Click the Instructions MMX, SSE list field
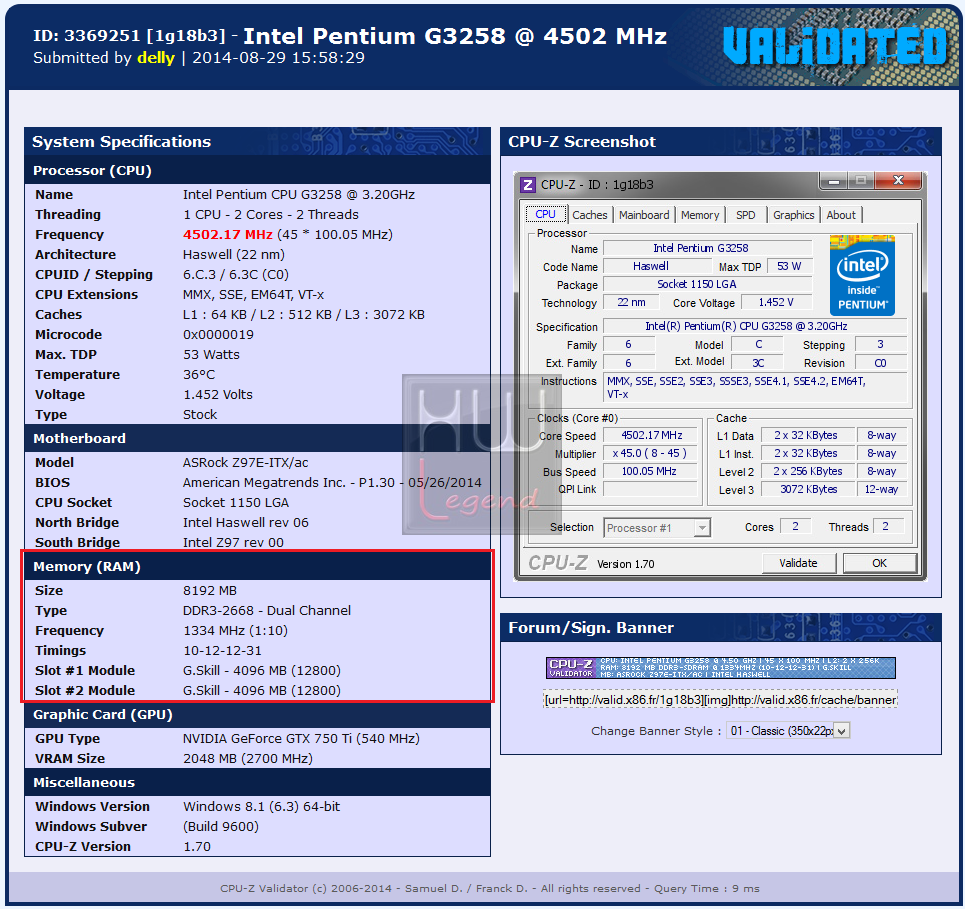This screenshot has width=965, height=909. pos(755,388)
